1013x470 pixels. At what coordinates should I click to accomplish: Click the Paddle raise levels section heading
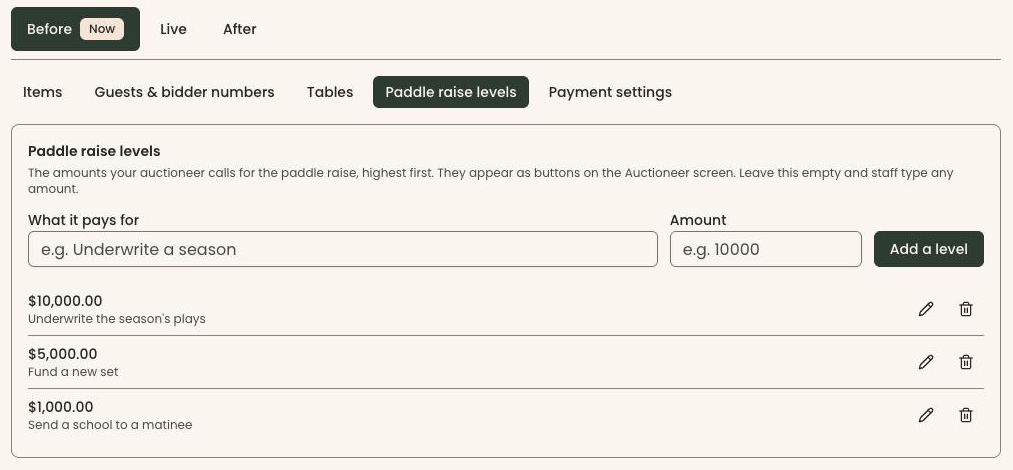pyautogui.click(x=94, y=151)
